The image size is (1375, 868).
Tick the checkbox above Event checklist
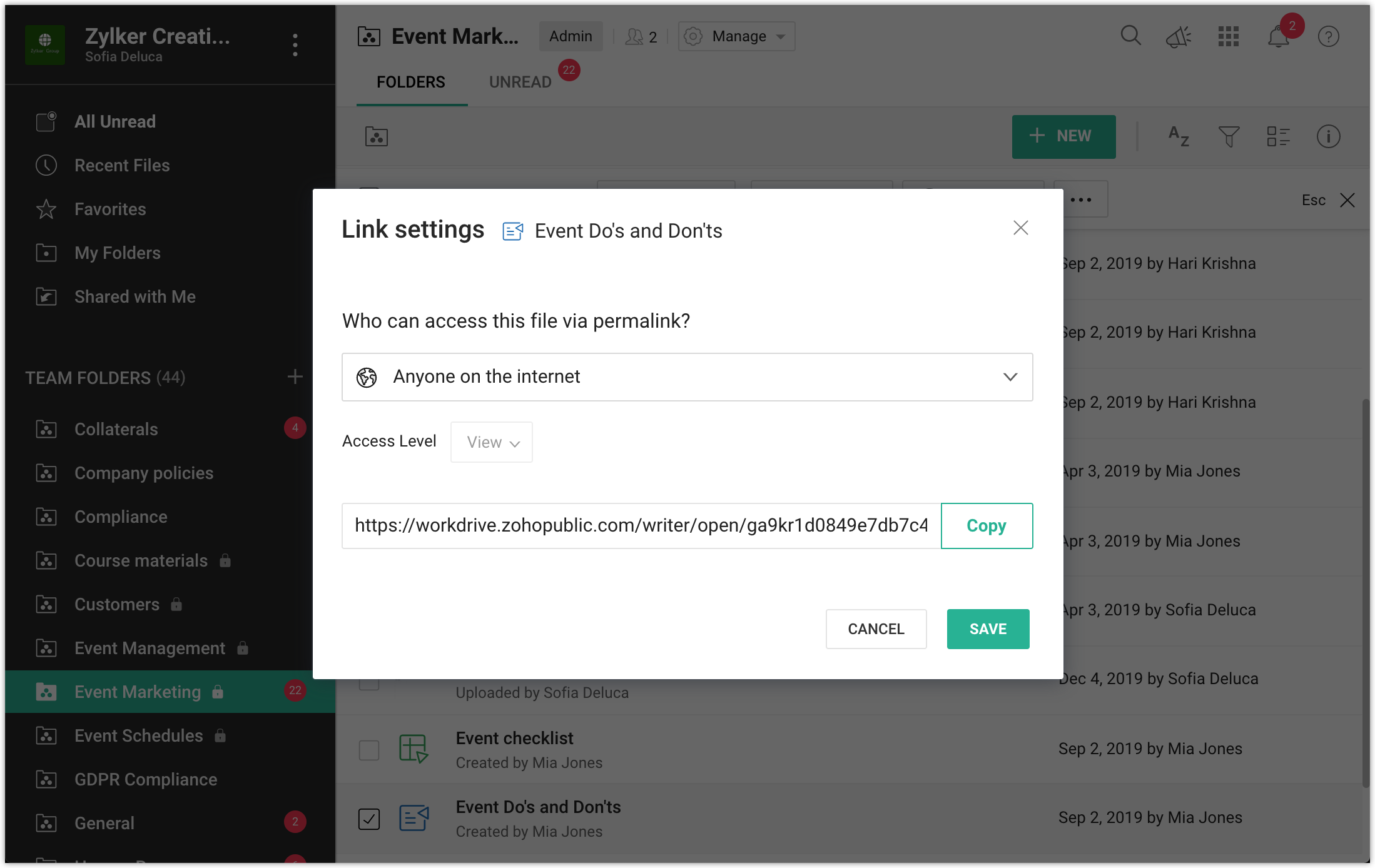tap(369, 684)
